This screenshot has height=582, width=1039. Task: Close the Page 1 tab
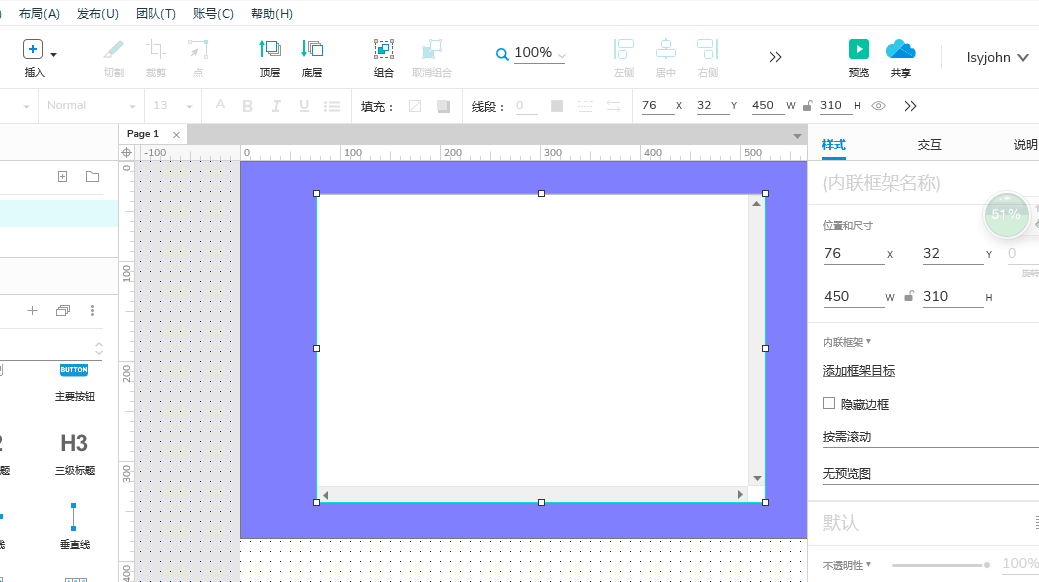[x=176, y=135]
